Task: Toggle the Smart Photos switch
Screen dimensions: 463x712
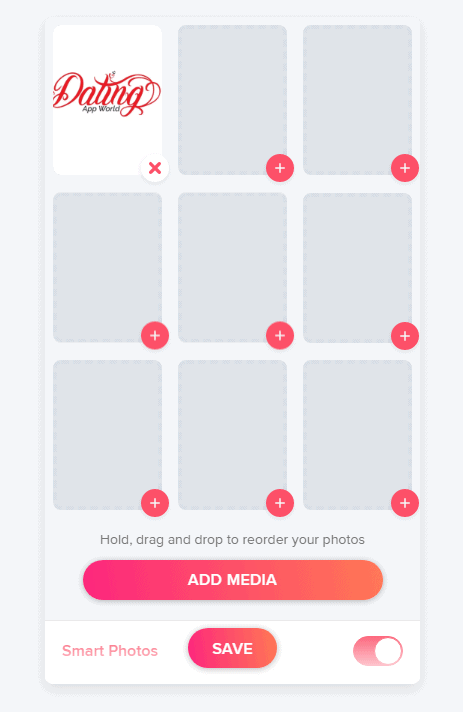Action: (x=378, y=651)
